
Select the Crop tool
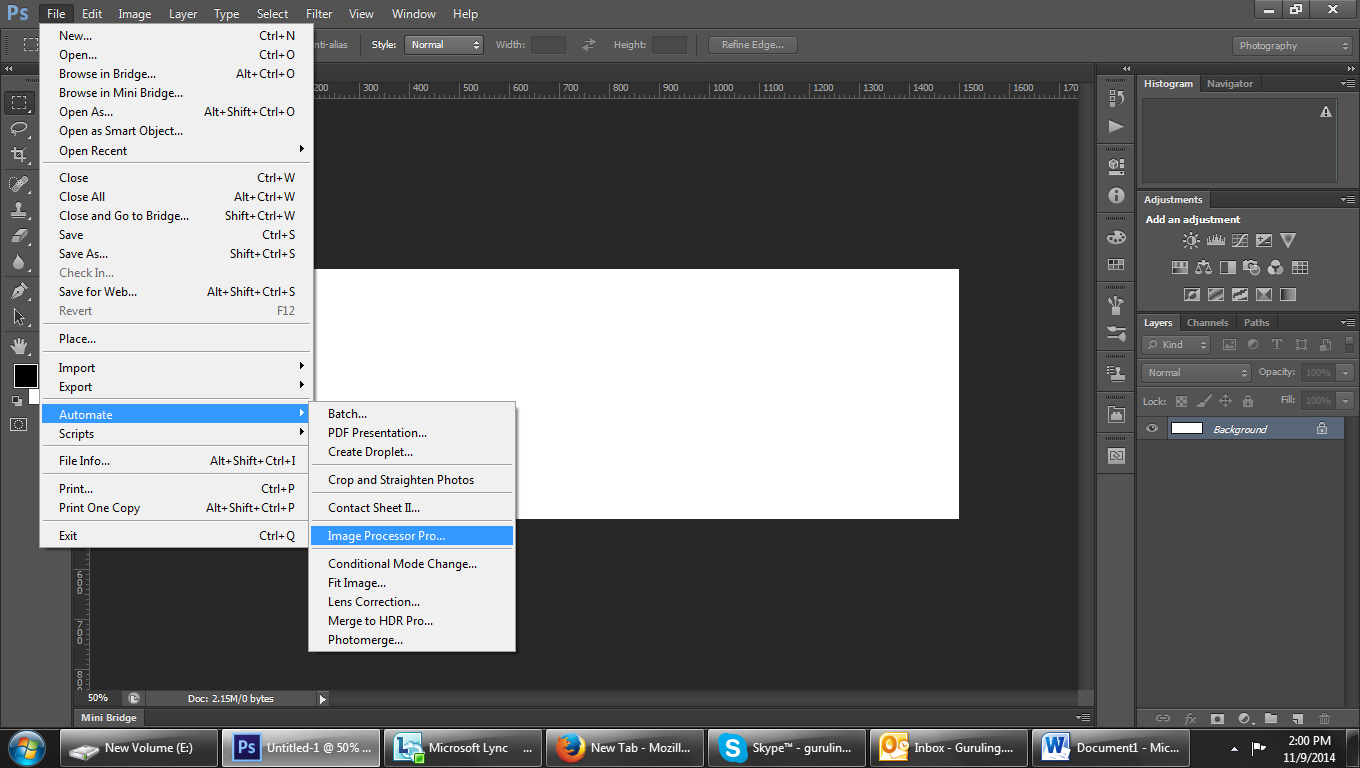pos(19,155)
